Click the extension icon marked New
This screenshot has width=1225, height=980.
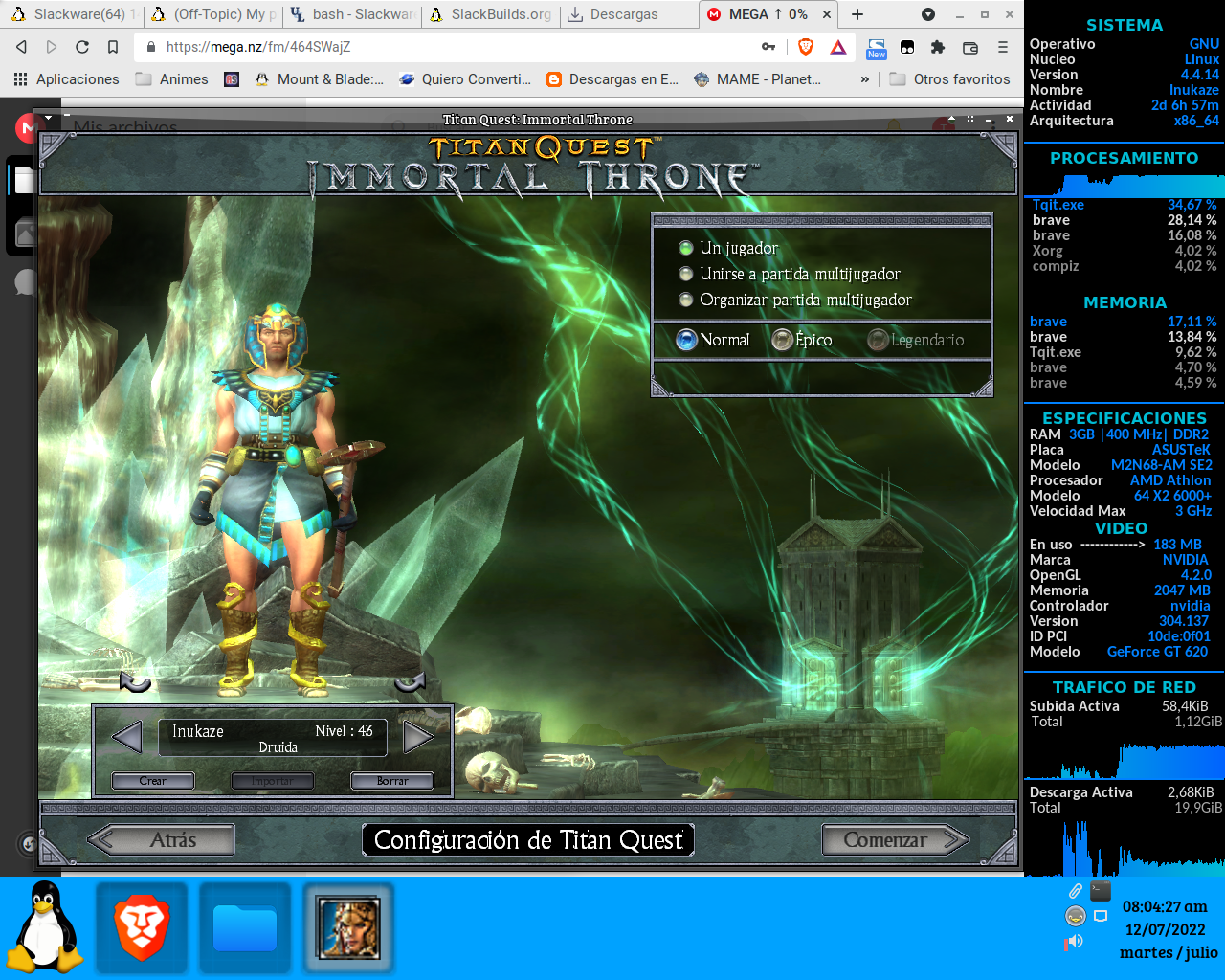tap(877, 49)
